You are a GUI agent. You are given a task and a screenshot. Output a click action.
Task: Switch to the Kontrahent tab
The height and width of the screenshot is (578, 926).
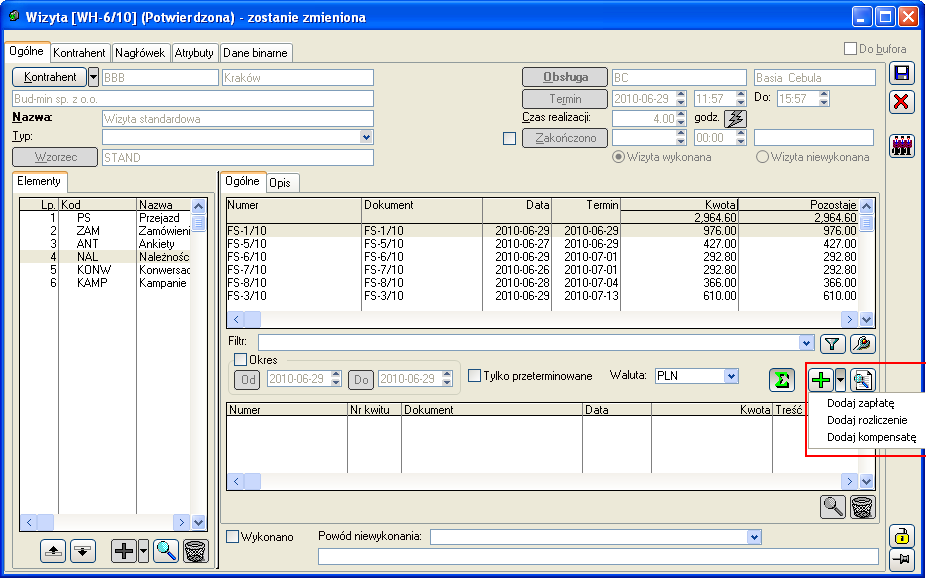tap(79, 53)
